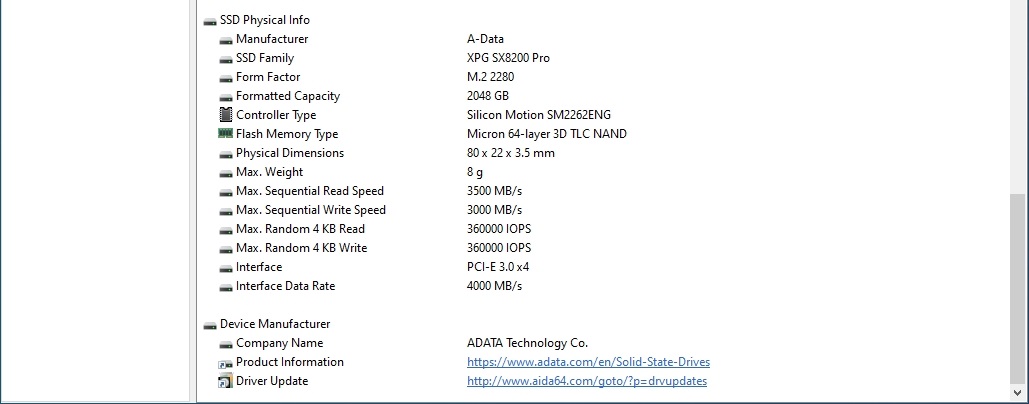Click the Device Manufacturer section icon
This screenshot has height=404, width=1029.
pos(210,325)
